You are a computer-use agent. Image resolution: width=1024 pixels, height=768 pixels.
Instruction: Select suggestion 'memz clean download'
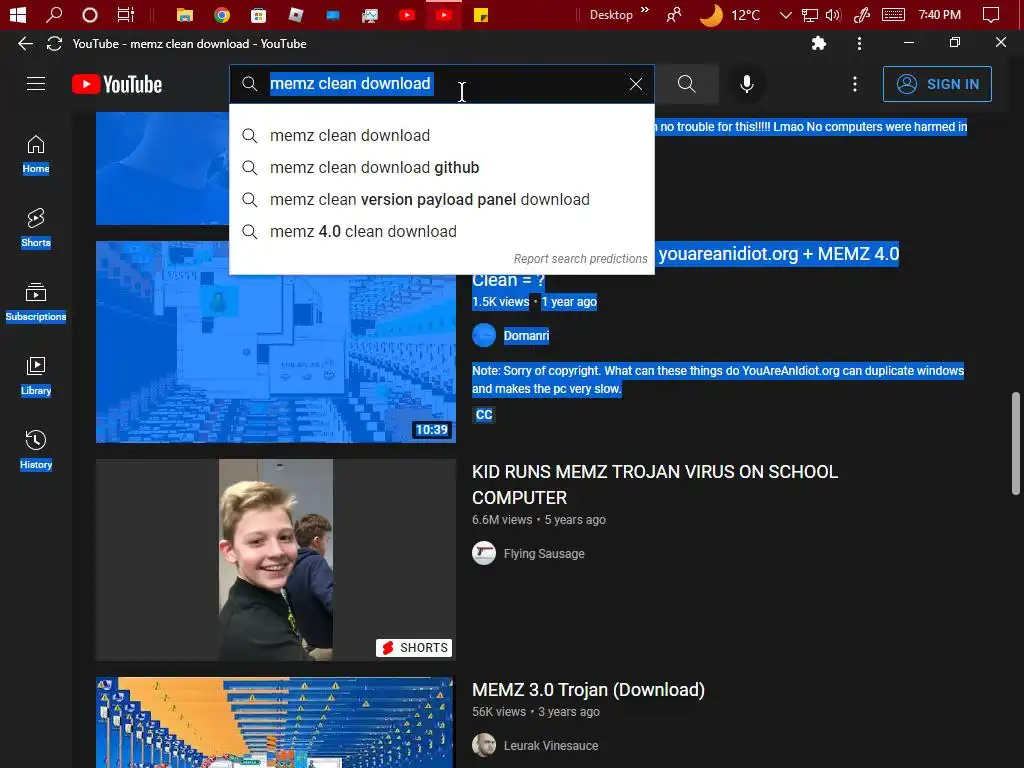[441, 135]
